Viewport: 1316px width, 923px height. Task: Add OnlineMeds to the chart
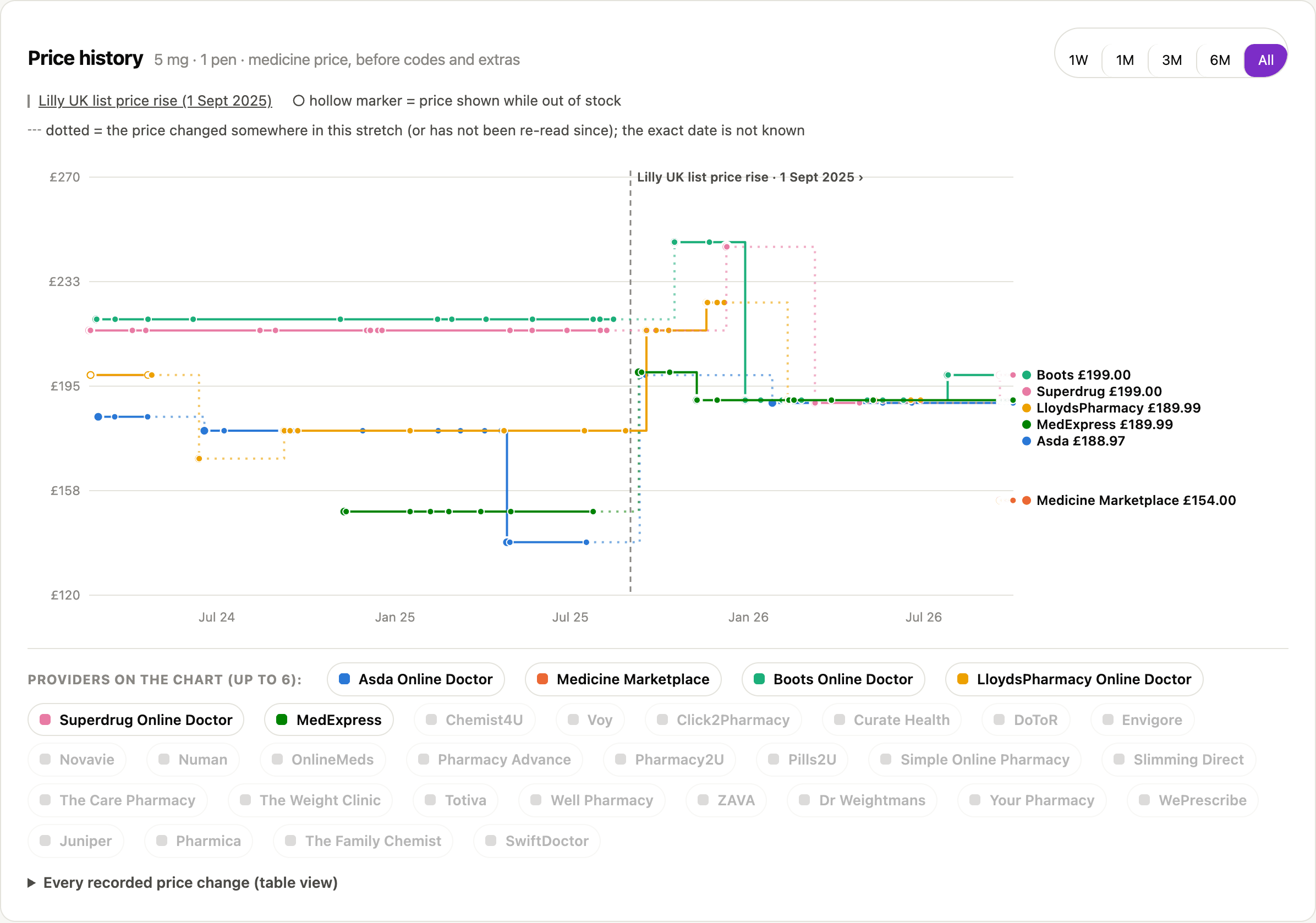[x=323, y=760]
